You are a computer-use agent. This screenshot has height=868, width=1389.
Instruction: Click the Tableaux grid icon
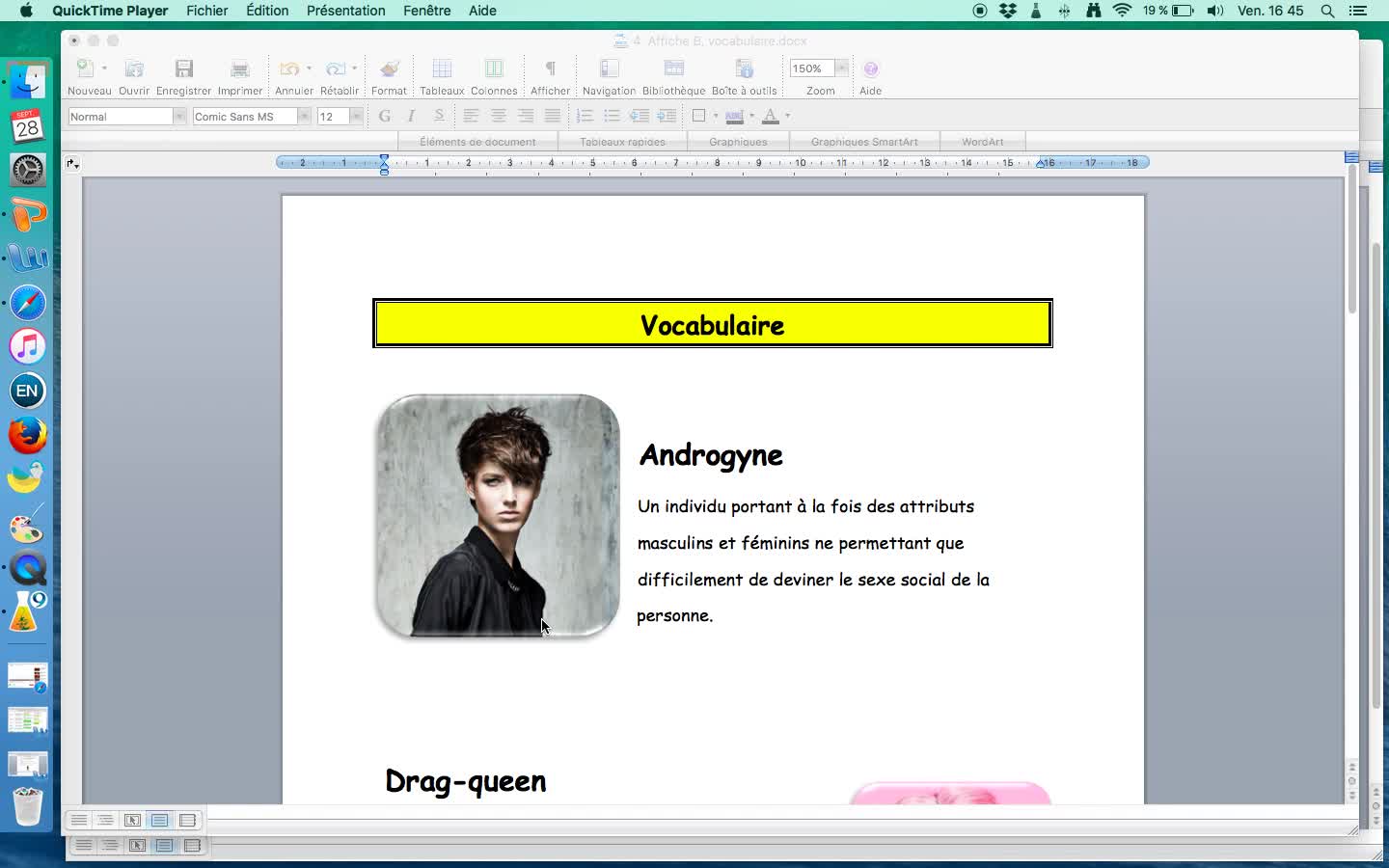coord(442,69)
